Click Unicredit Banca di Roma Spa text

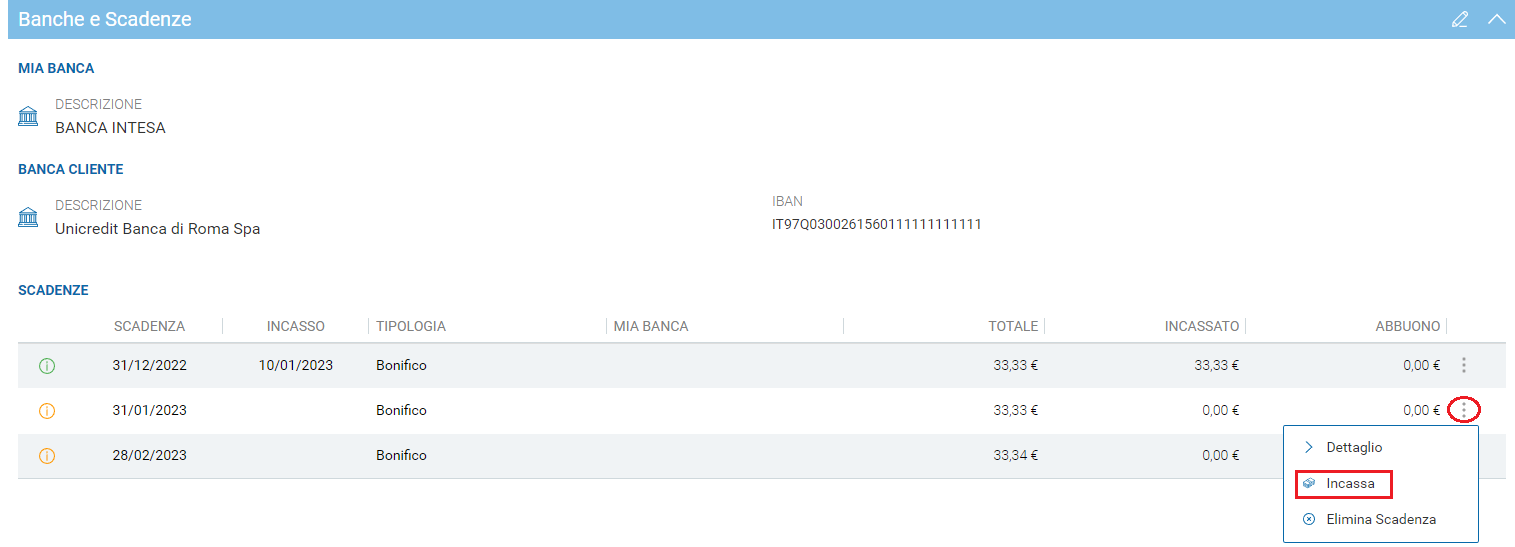click(x=157, y=229)
